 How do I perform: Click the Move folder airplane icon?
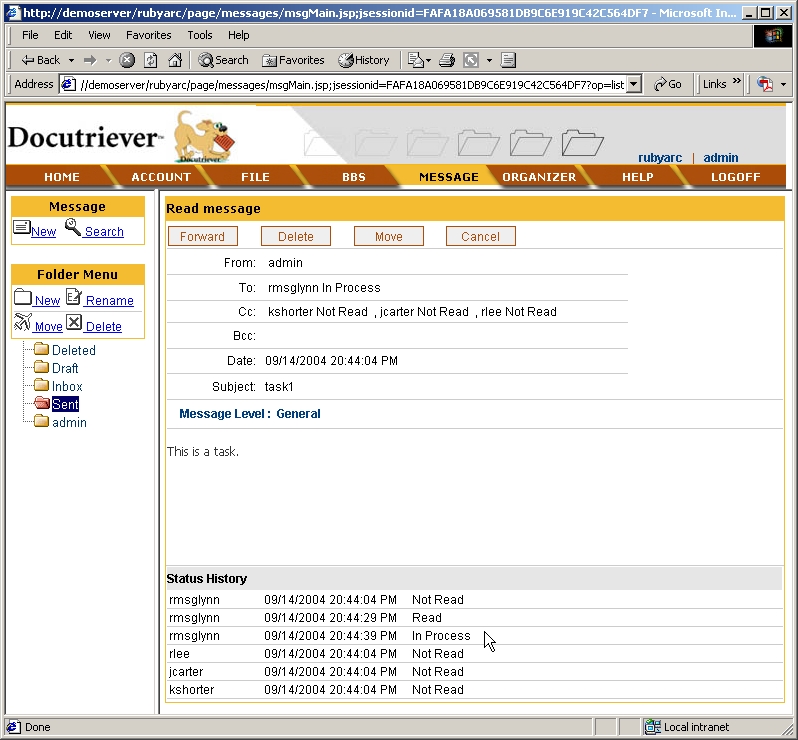23,323
